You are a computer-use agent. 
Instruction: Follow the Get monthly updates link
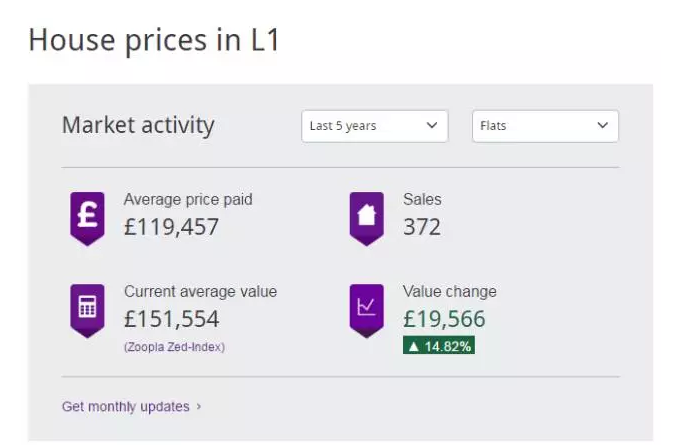(126, 406)
